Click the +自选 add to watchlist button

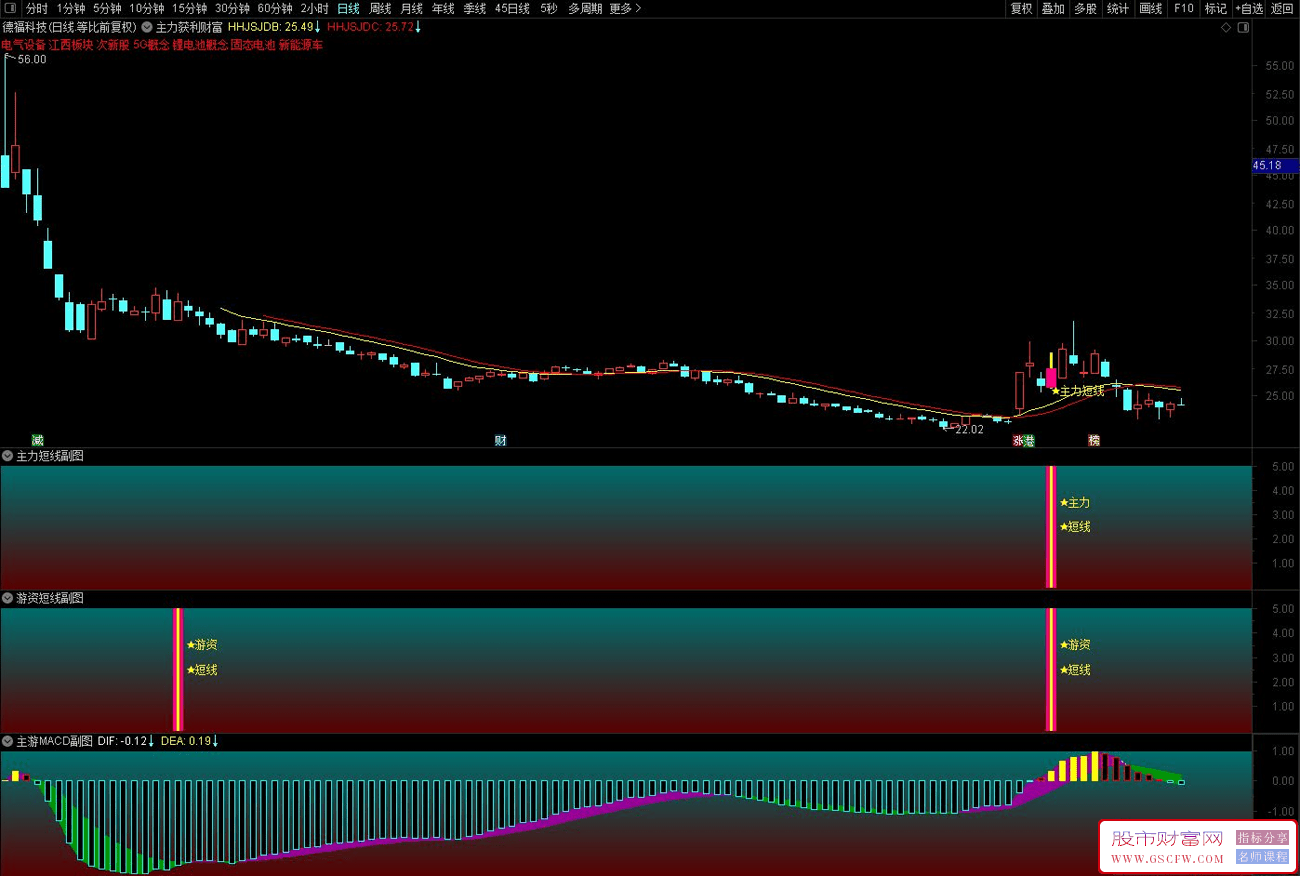(1250, 9)
